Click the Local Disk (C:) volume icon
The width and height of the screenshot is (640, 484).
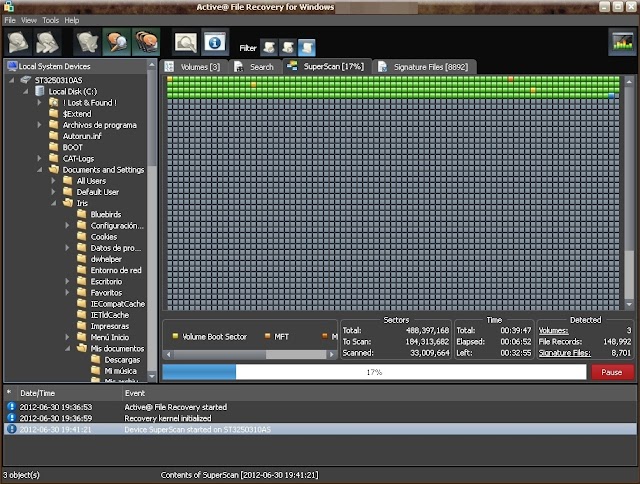coord(40,91)
